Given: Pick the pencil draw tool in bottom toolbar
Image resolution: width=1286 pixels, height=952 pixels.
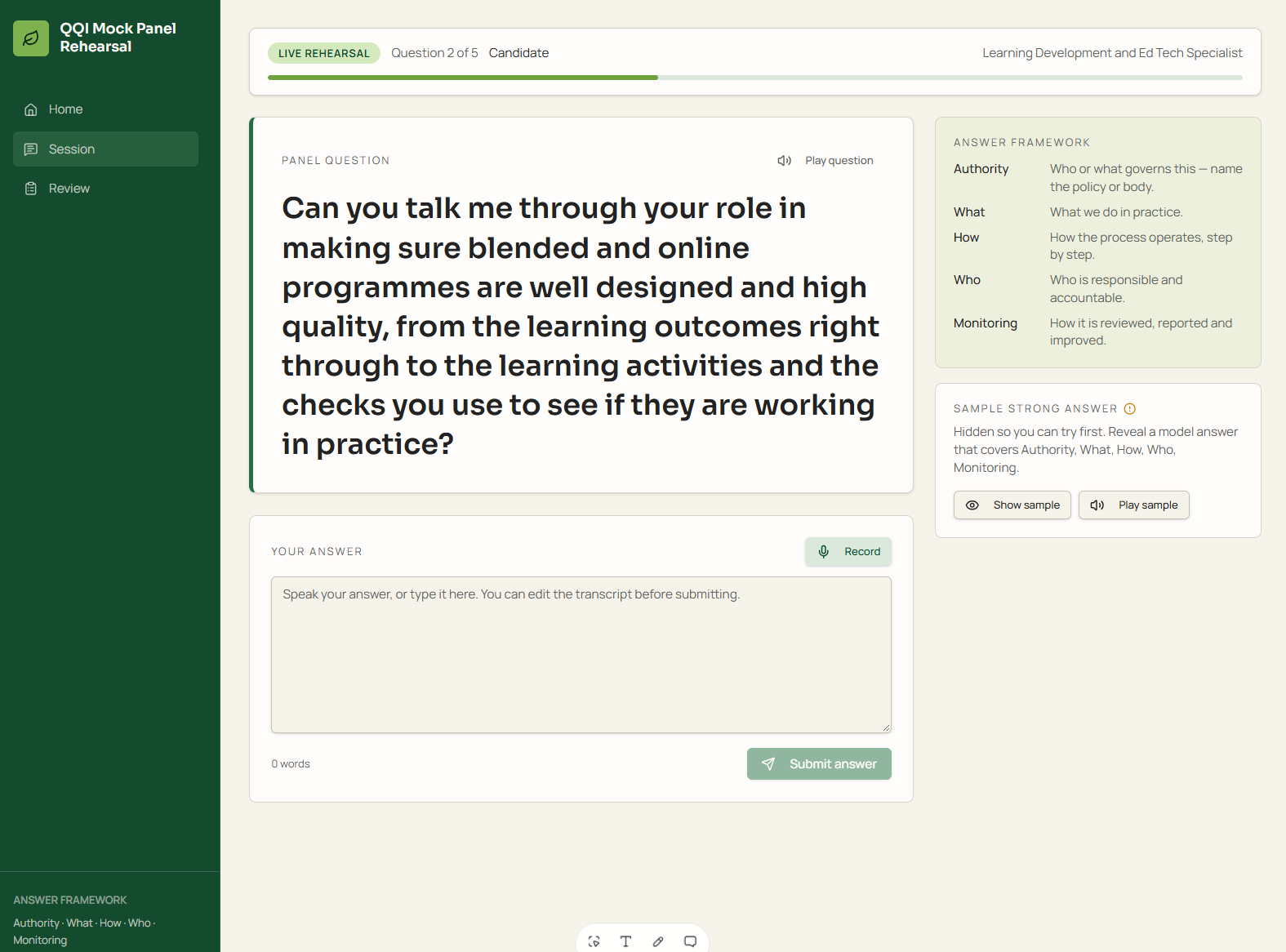Looking at the screenshot, I should coord(658,941).
